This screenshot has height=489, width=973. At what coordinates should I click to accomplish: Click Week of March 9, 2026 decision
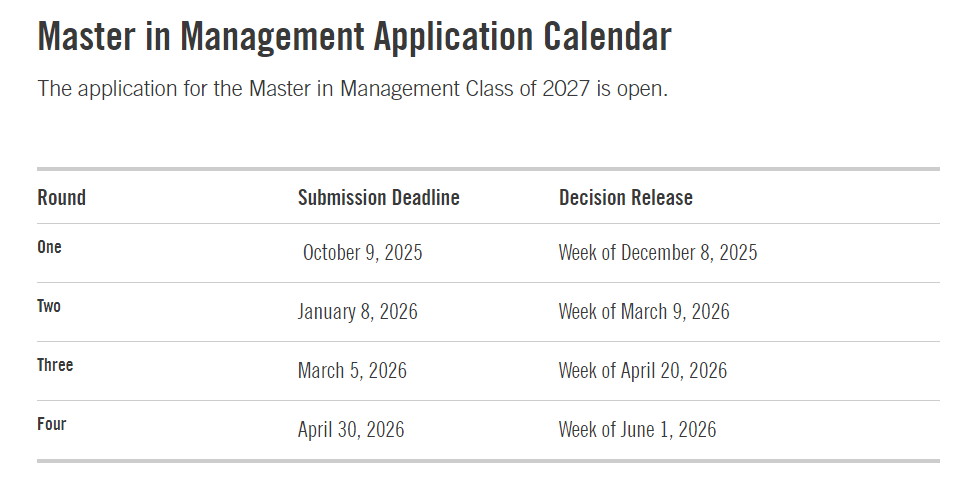coord(644,312)
